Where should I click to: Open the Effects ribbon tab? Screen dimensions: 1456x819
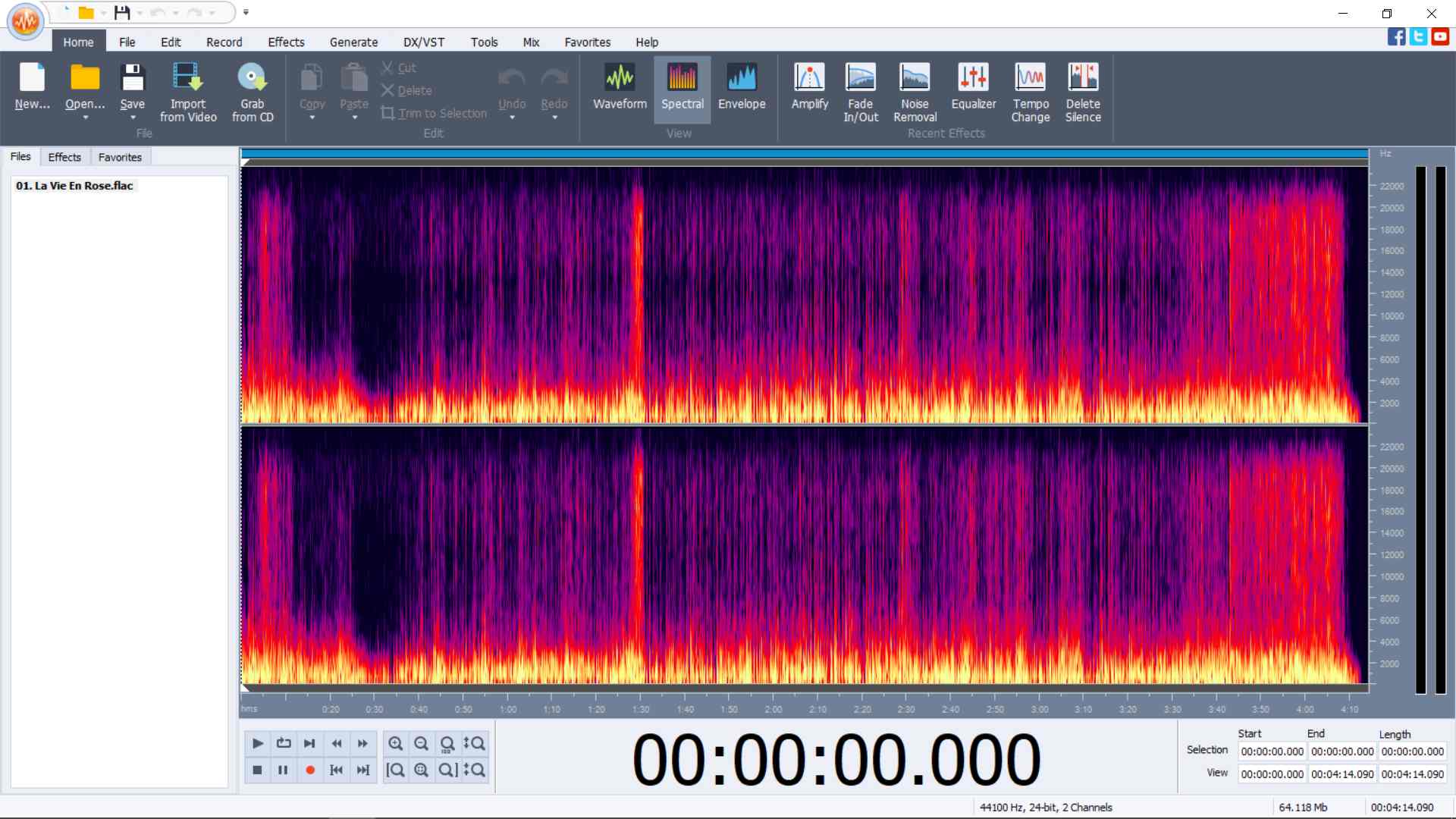tap(286, 42)
